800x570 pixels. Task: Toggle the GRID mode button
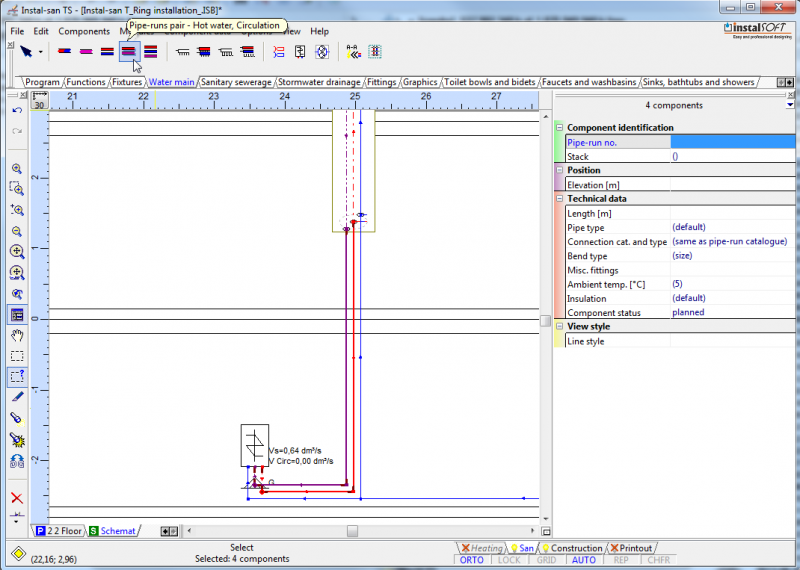pos(546,560)
